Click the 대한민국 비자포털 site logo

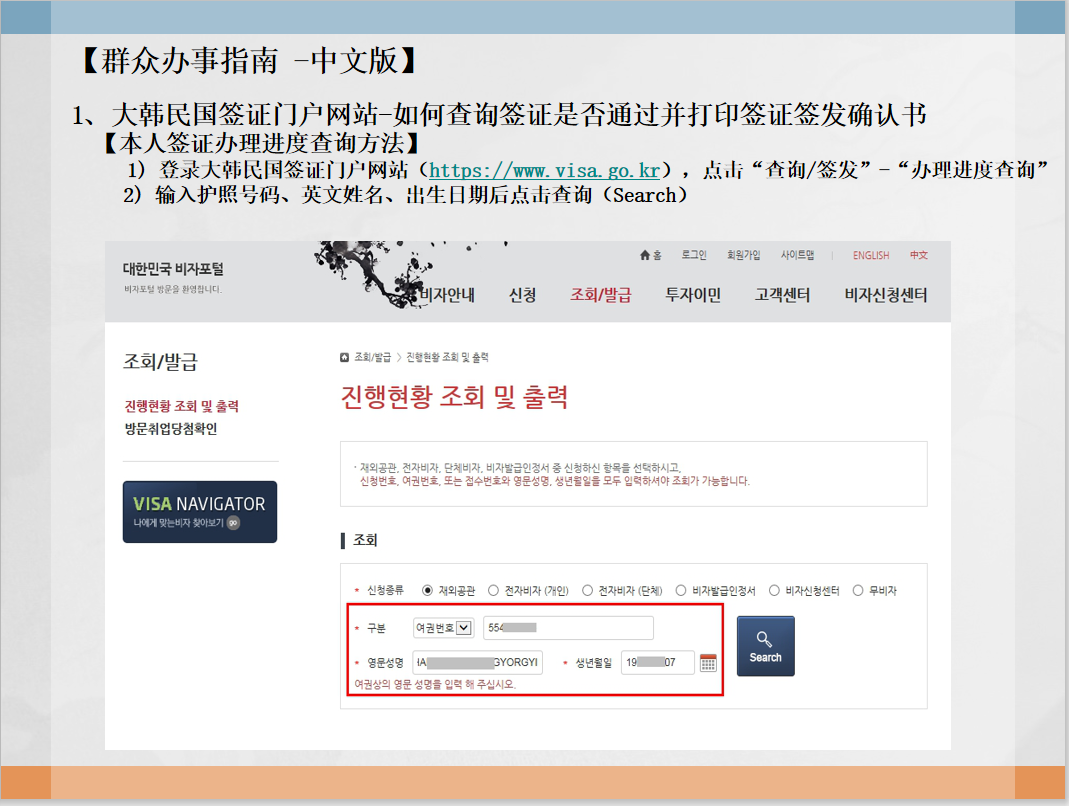pyautogui.click(x=173, y=269)
